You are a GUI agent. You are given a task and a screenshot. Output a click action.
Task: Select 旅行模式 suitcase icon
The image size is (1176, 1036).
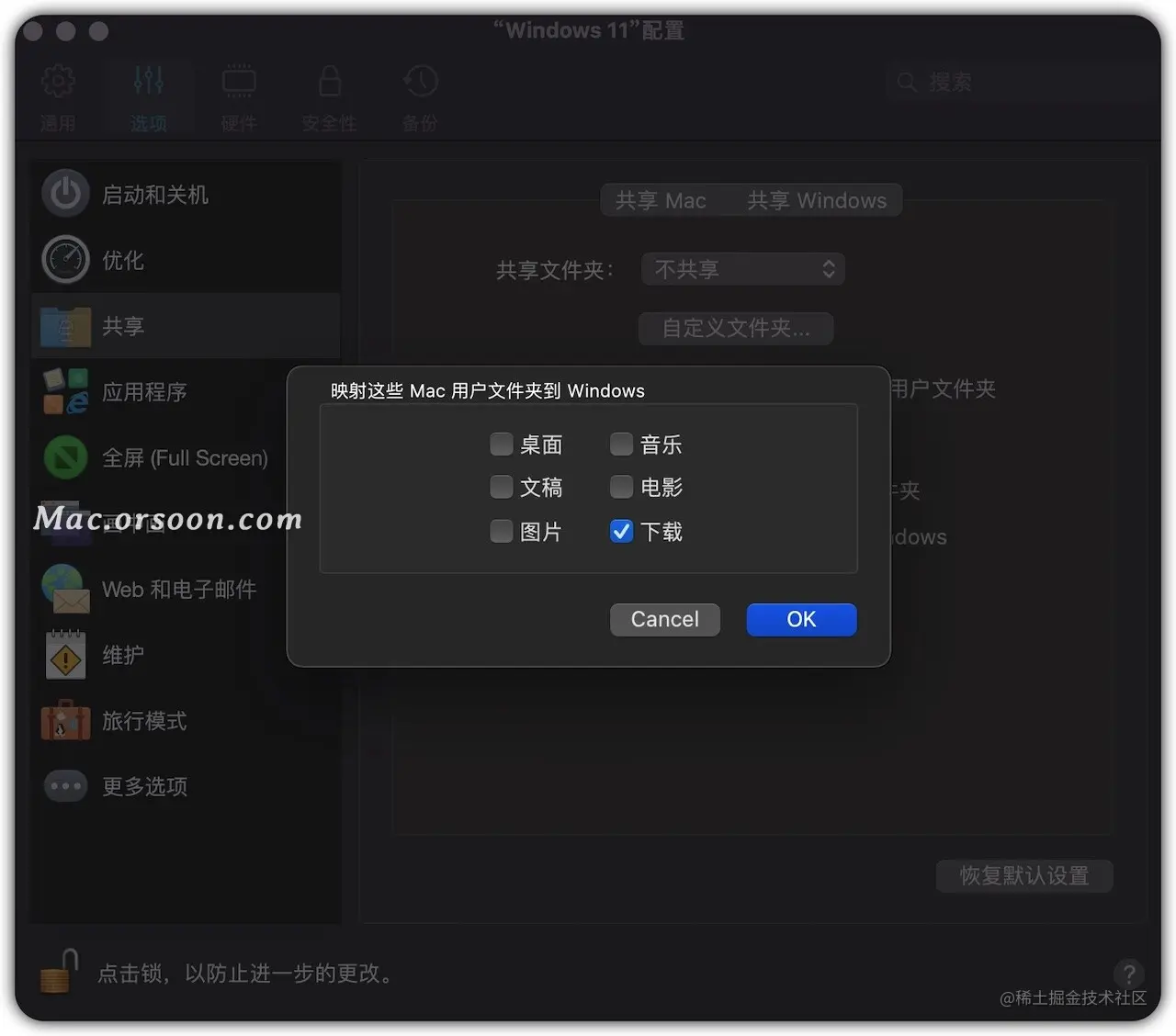pos(65,720)
